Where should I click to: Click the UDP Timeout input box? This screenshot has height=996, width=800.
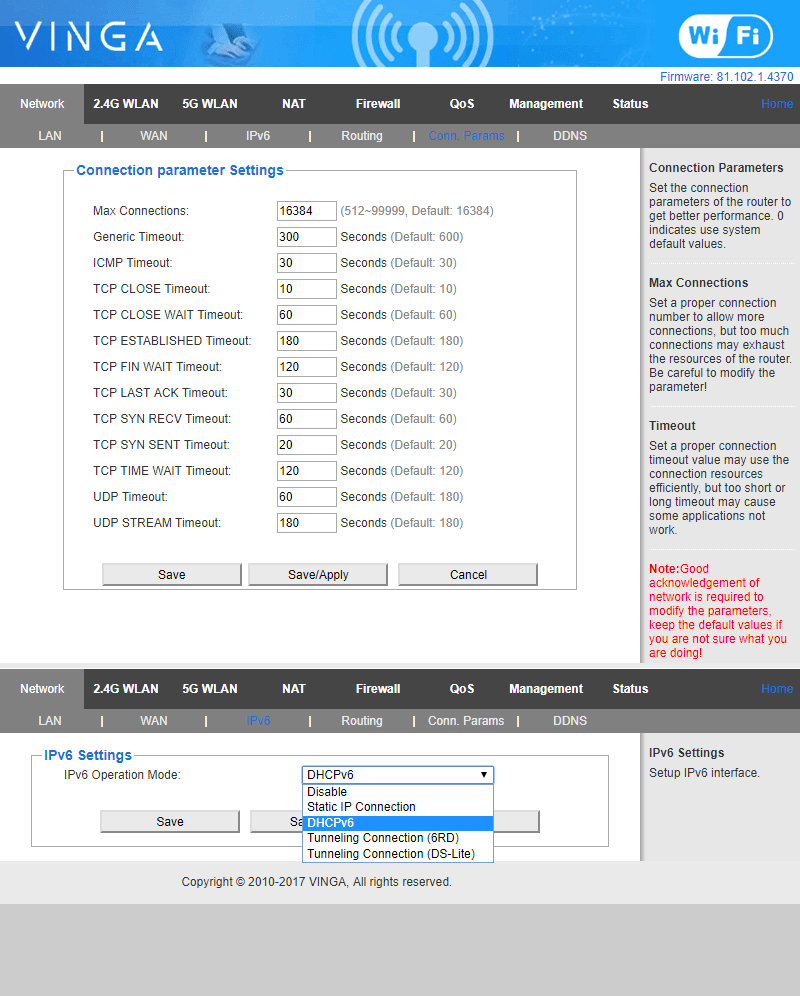306,497
